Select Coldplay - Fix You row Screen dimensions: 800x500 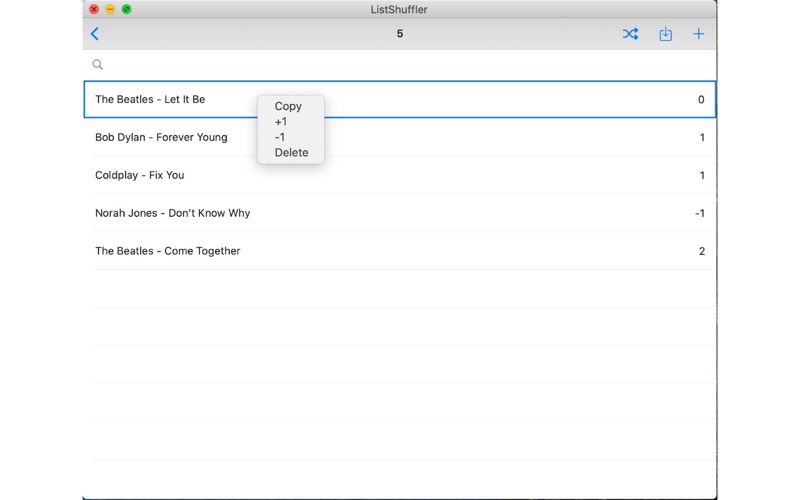[x=399, y=175]
